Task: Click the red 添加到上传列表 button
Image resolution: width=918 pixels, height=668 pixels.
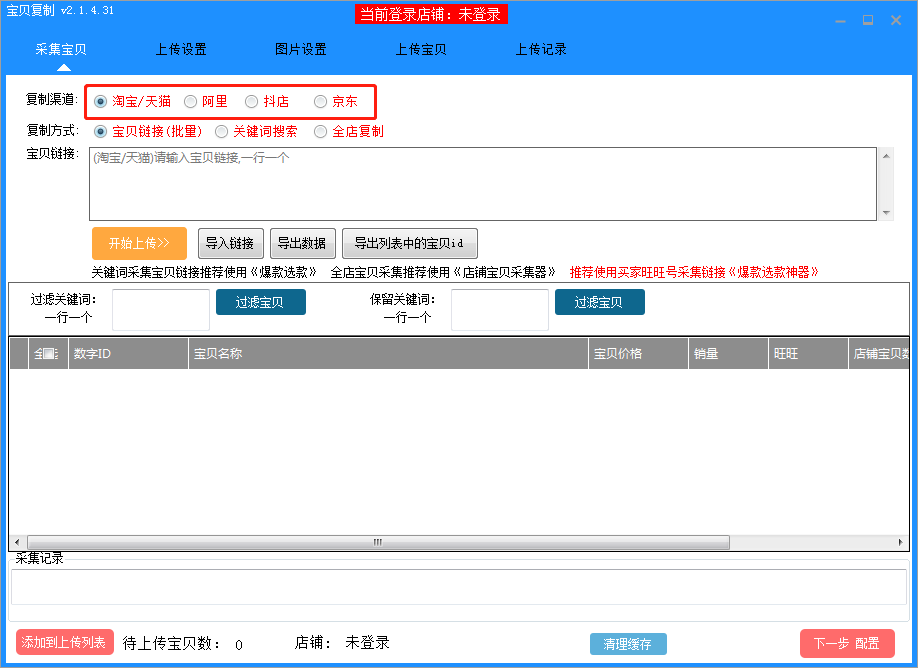Action: click(63, 643)
